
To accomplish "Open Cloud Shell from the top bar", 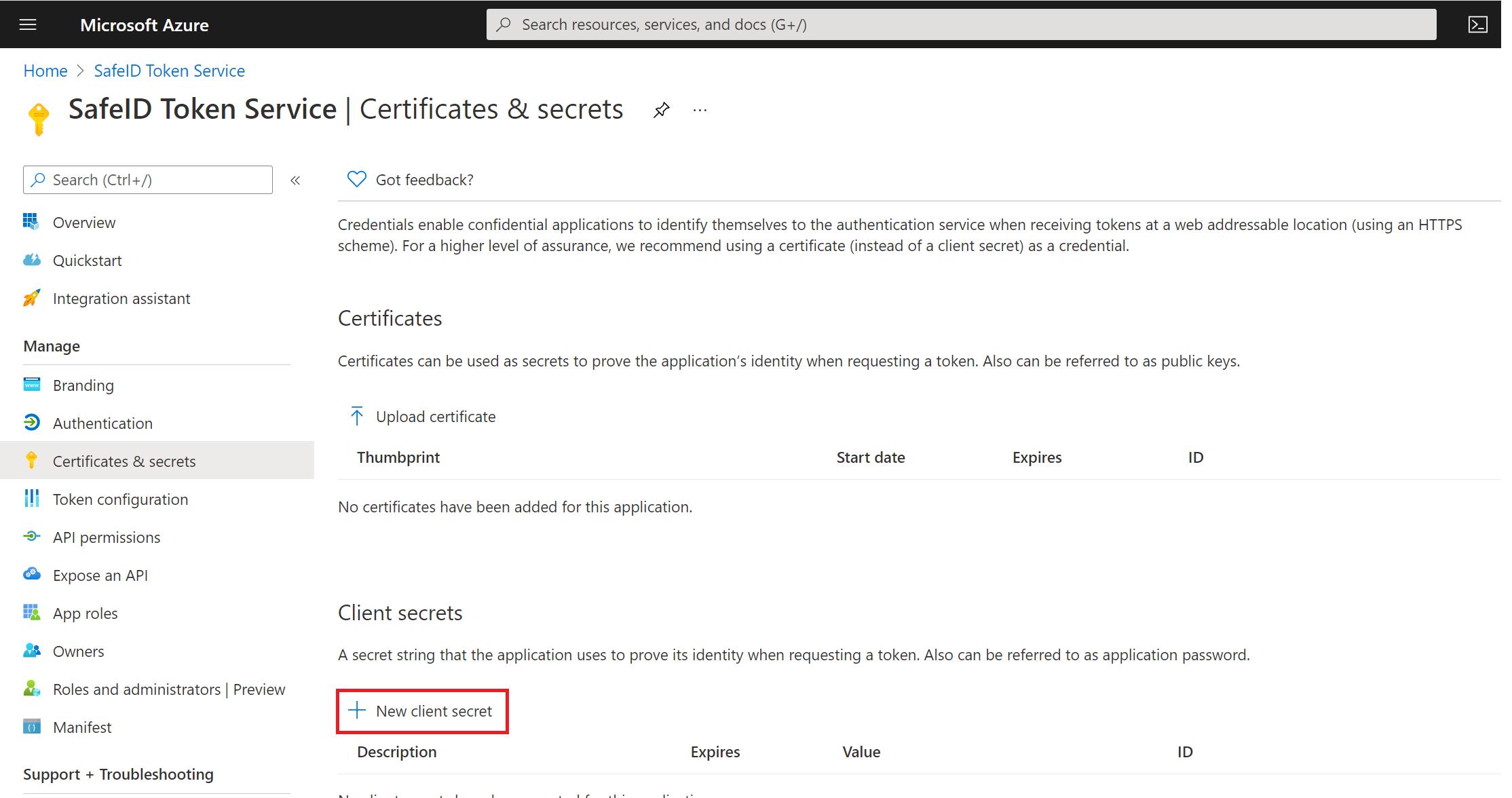I will [x=1477, y=25].
